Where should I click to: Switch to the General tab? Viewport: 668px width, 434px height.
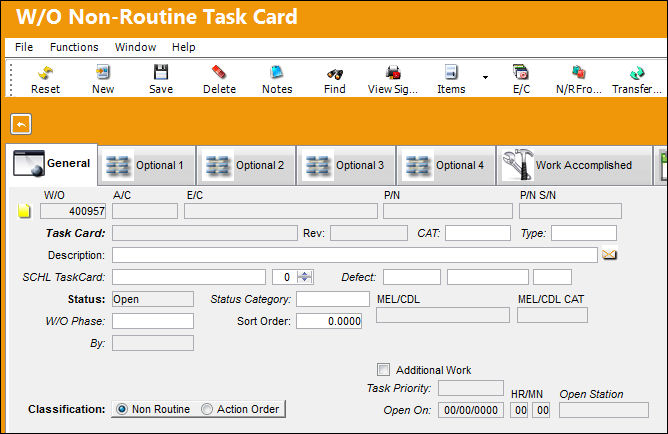[x=52, y=164]
